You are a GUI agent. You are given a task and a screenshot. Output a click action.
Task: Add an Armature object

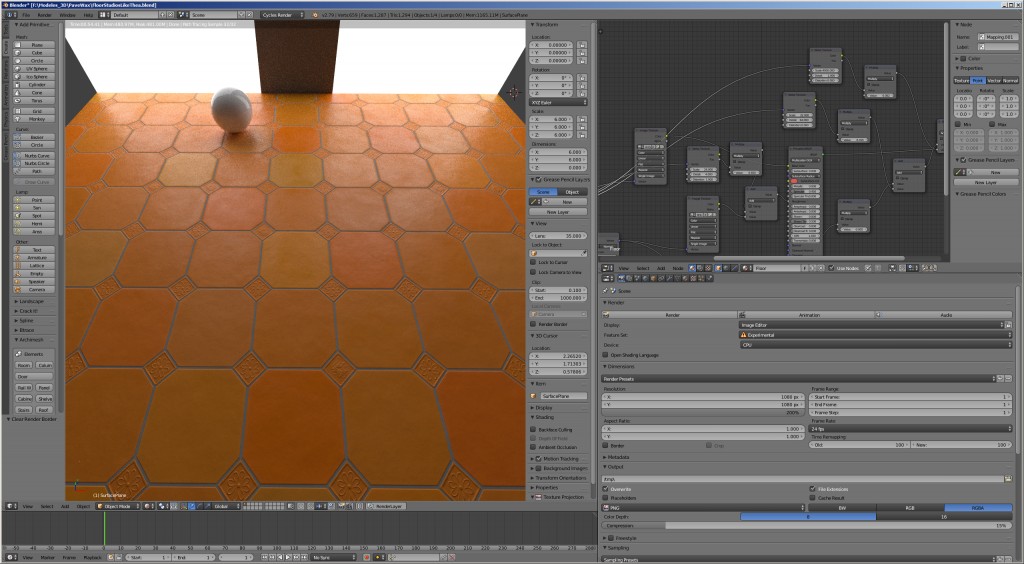click(x=36, y=257)
